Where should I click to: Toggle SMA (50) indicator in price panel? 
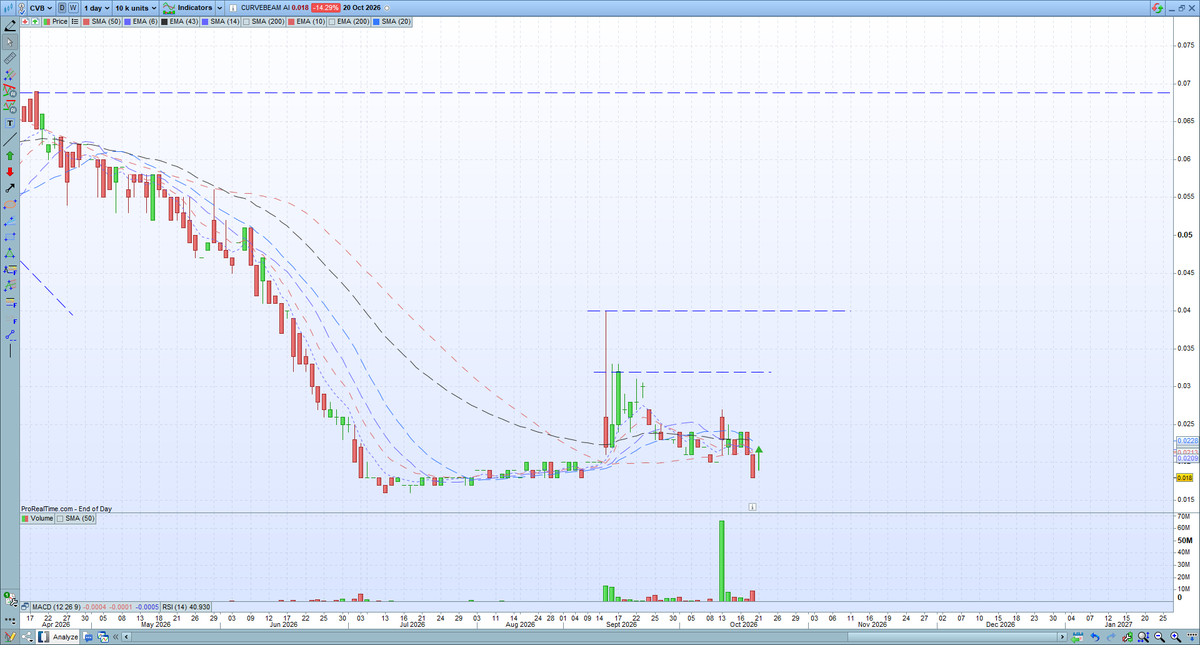pyautogui.click(x=101, y=21)
